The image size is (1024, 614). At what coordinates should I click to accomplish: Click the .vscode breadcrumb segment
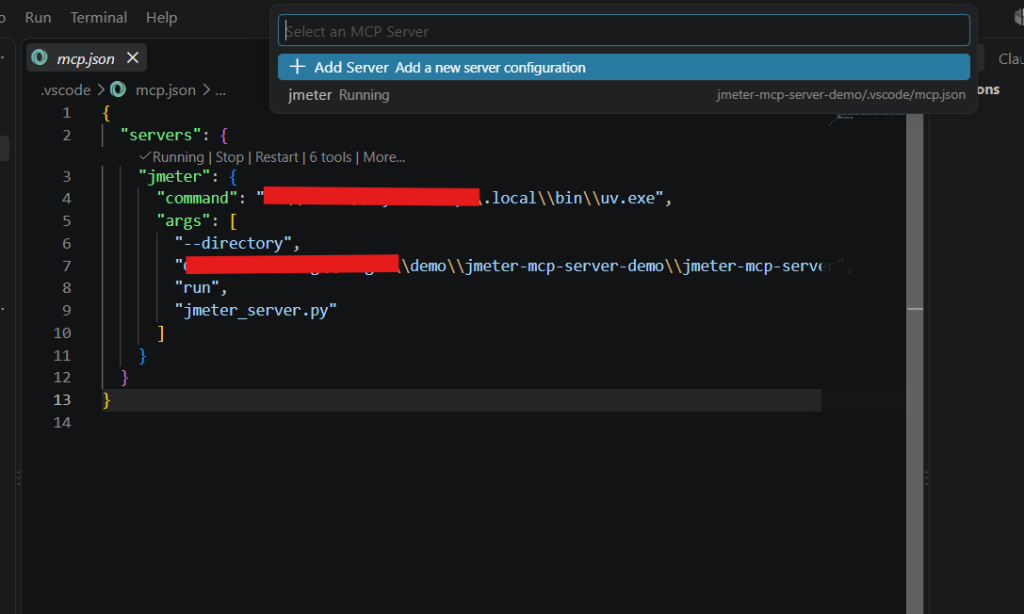click(65, 90)
